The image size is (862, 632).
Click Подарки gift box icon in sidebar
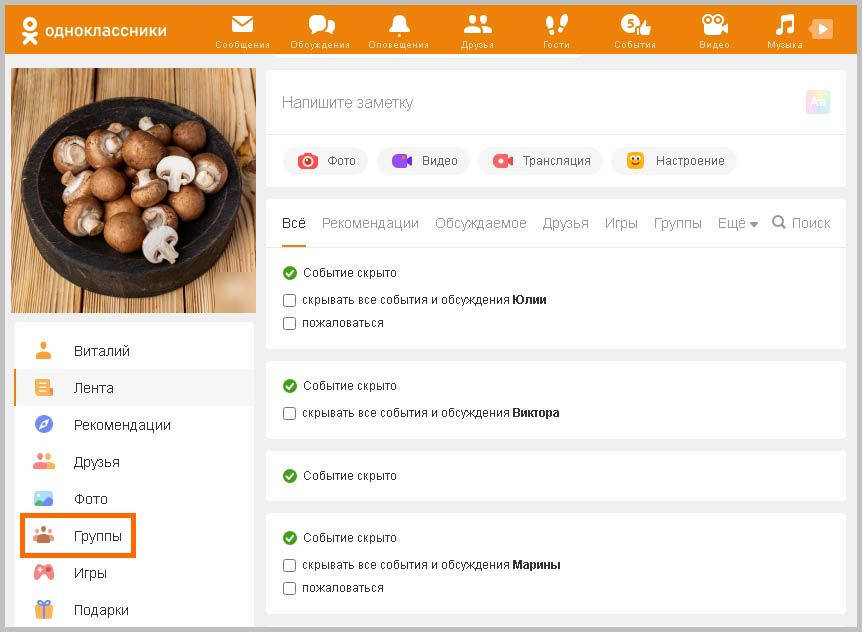click(x=43, y=609)
